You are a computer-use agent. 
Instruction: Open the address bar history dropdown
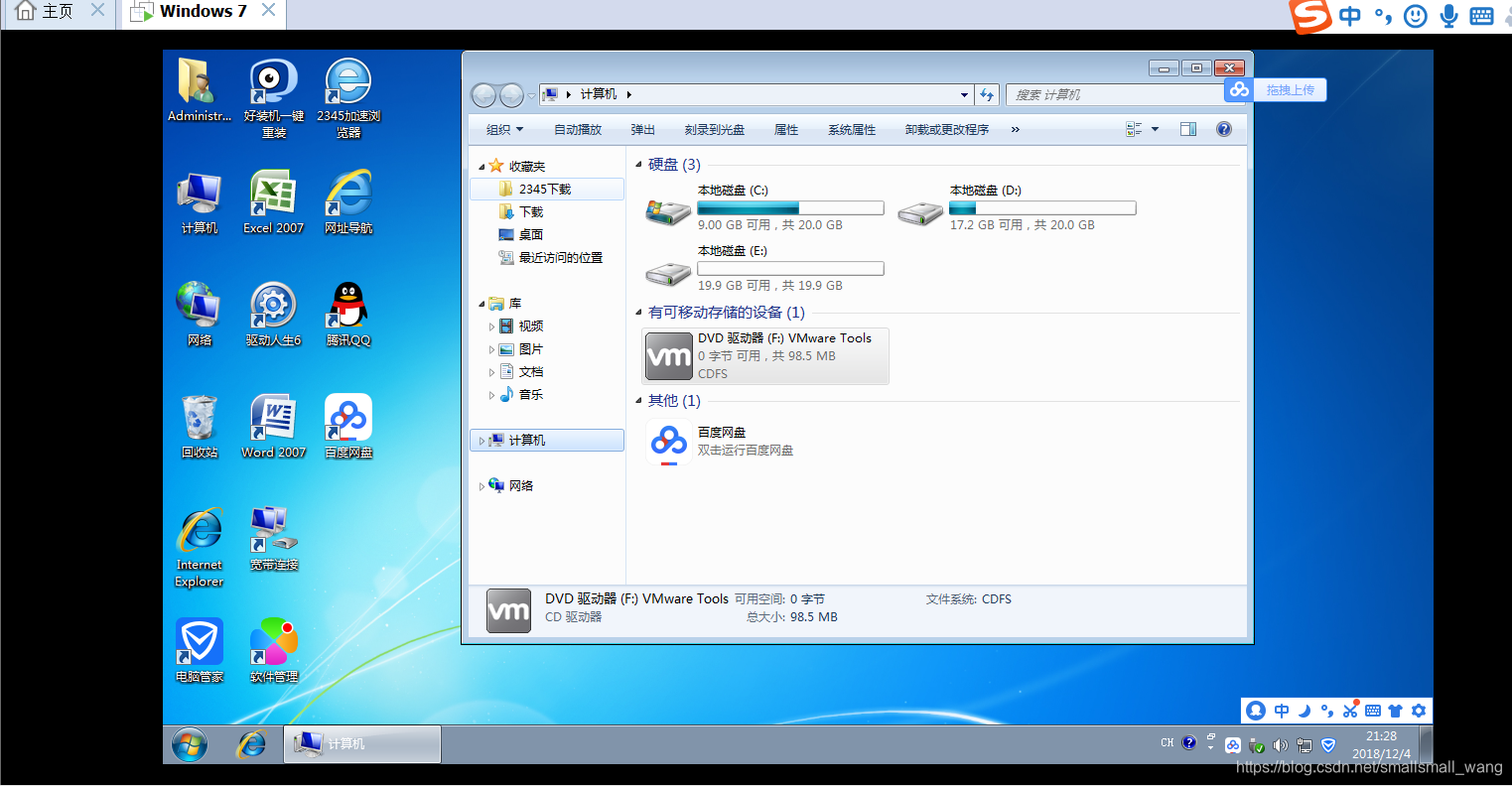tap(964, 95)
